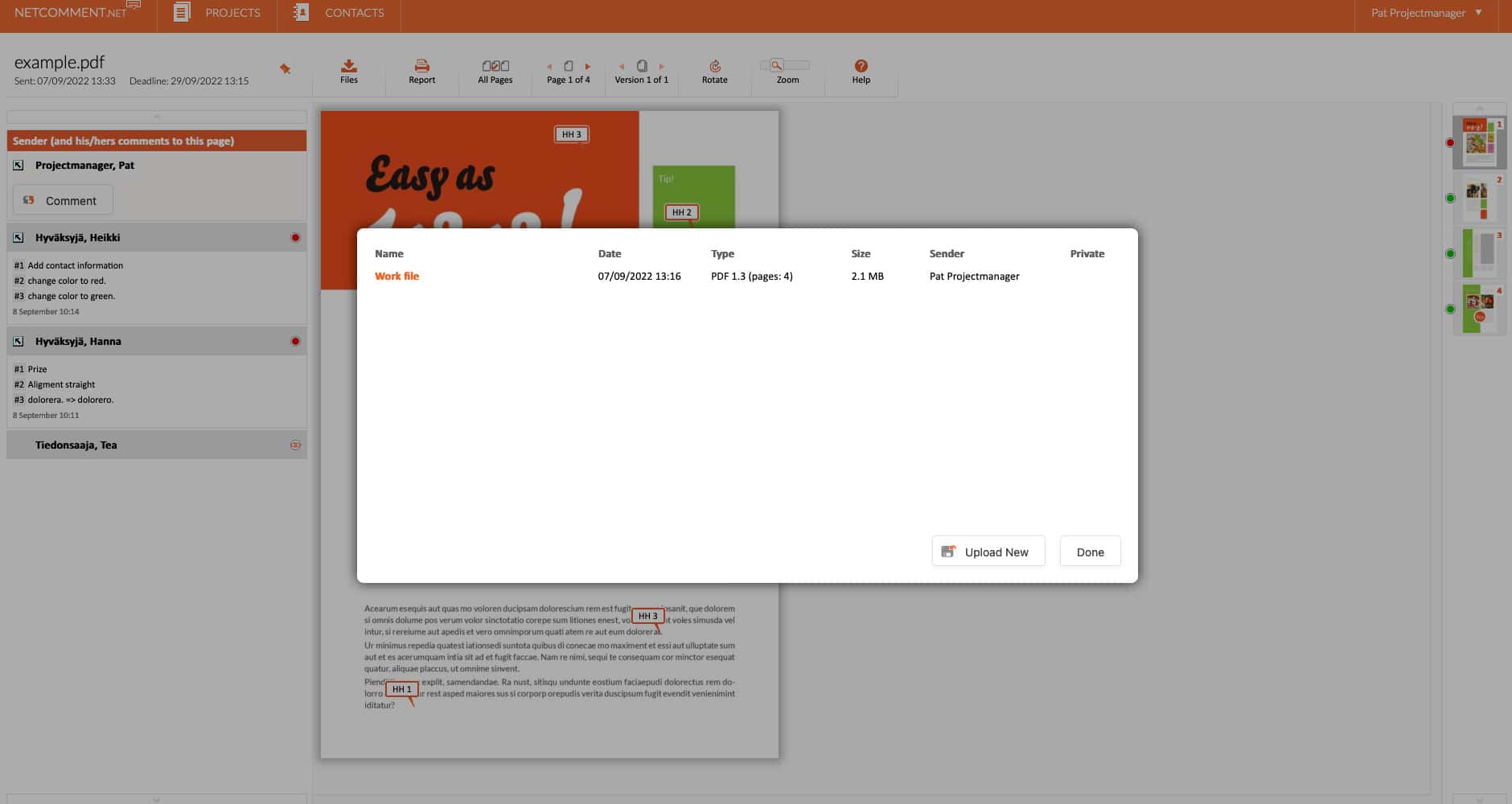The width and height of the screenshot is (1512, 804).
Task: Go to previous version arrow
Action: 622,67
